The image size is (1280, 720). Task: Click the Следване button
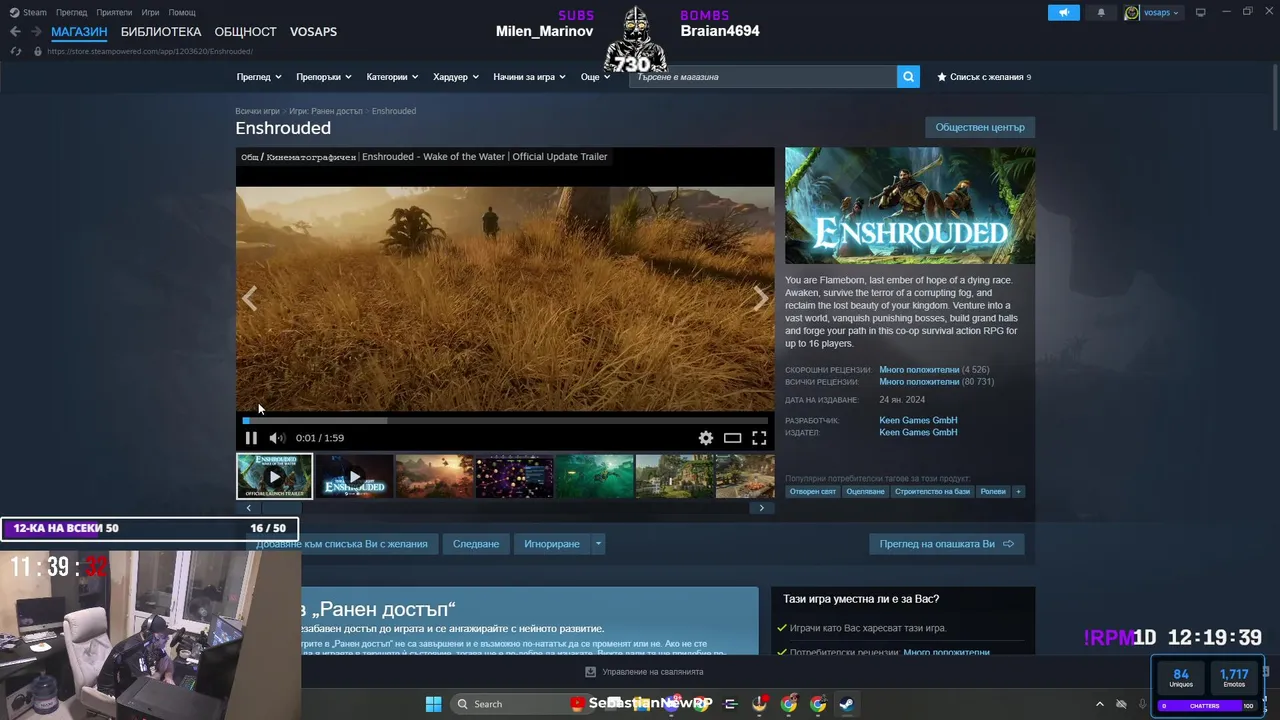coord(476,544)
